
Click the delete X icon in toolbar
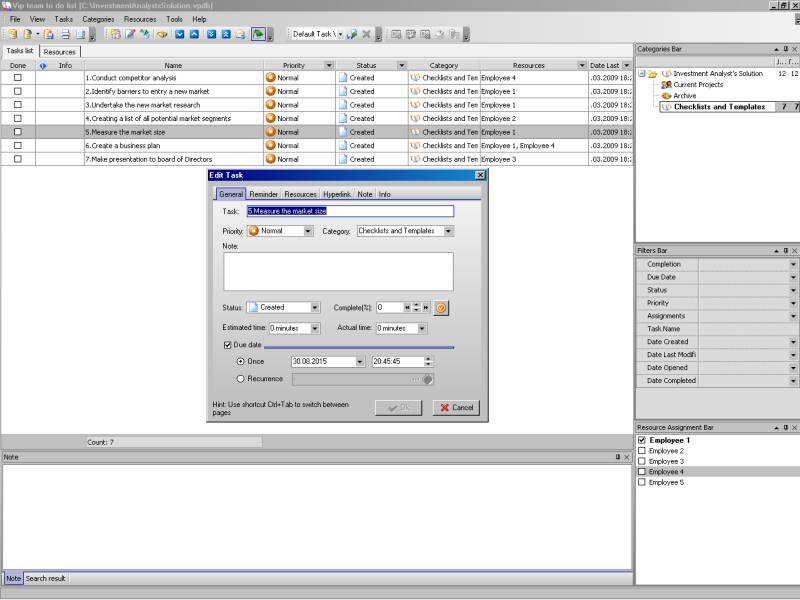(366, 34)
